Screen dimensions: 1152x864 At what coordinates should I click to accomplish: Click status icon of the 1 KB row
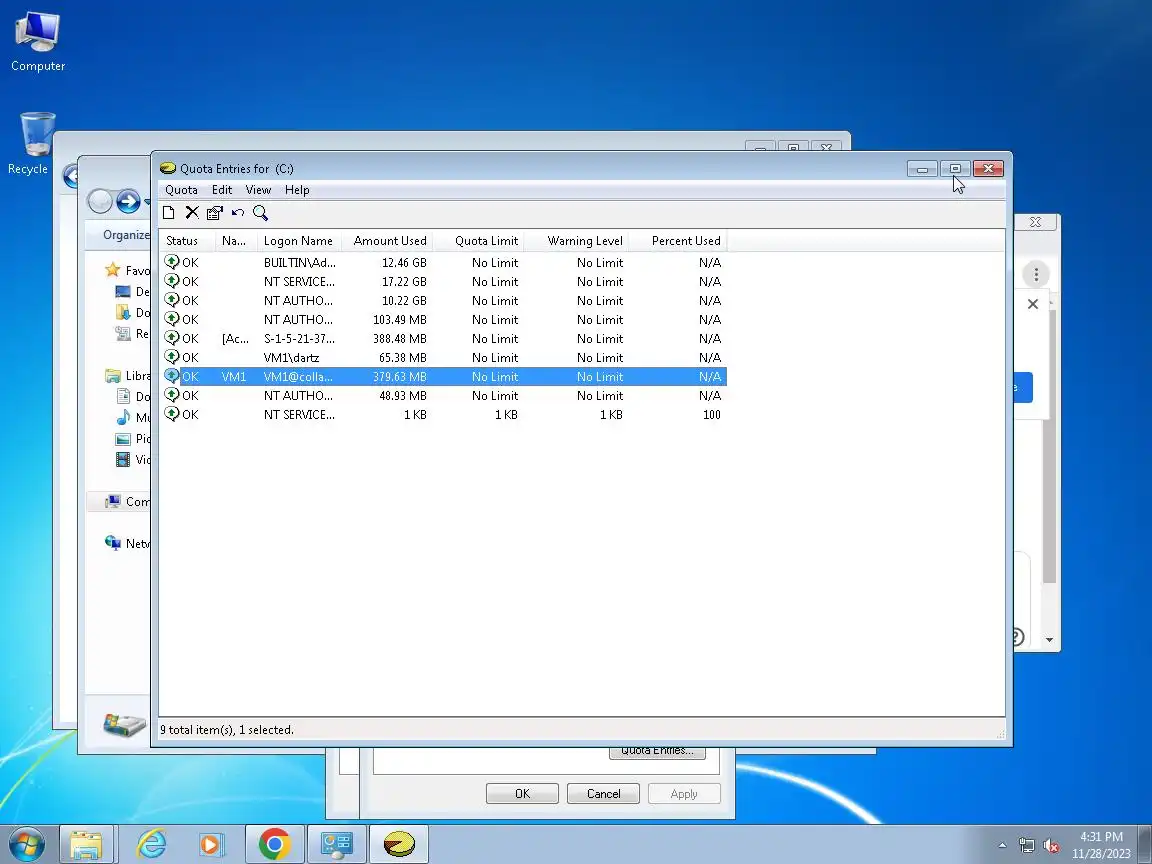click(x=172, y=414)
